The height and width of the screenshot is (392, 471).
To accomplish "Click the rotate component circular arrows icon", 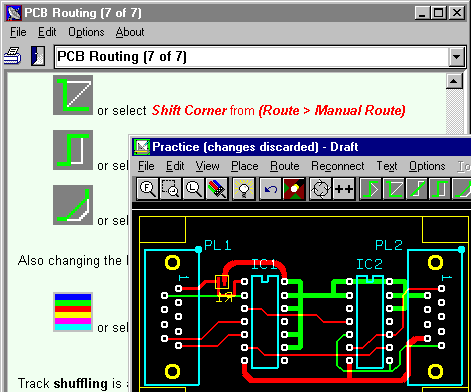I will 320,189.
